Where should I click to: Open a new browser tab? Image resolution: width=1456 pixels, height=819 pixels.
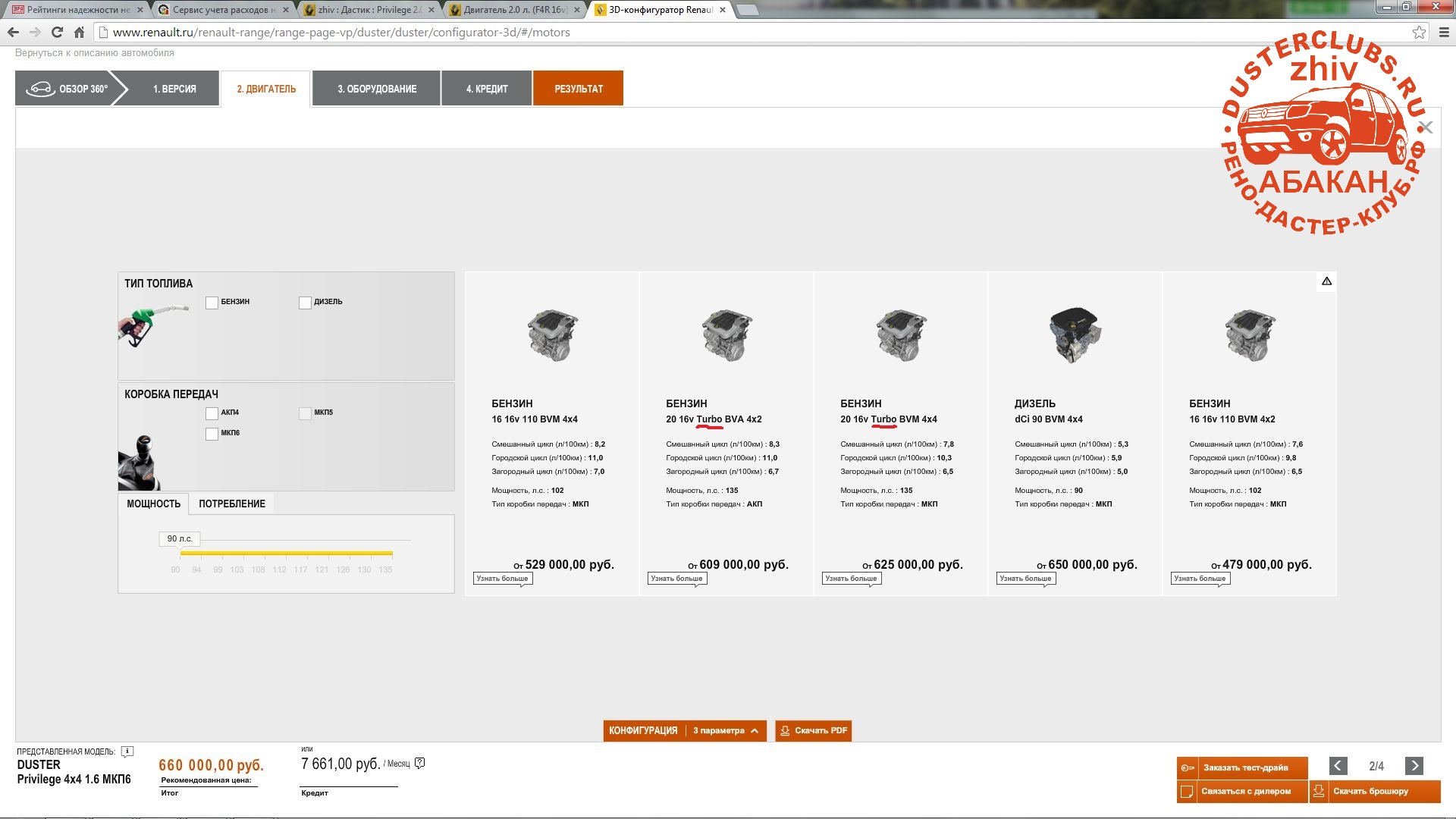pyautogui.click(x=747, y=10)
